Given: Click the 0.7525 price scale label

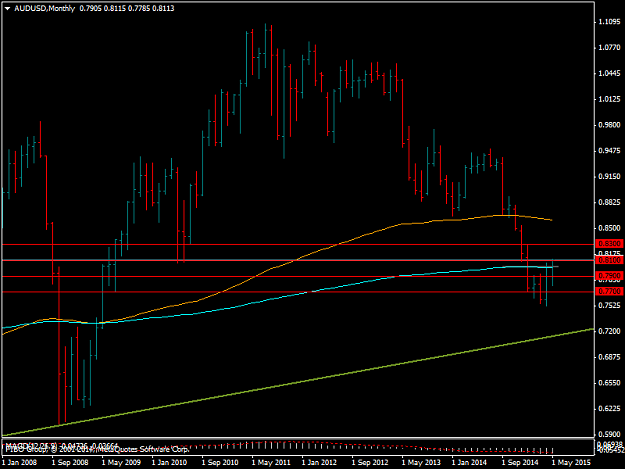Looking at the screenshot, I should pos(609,306).
